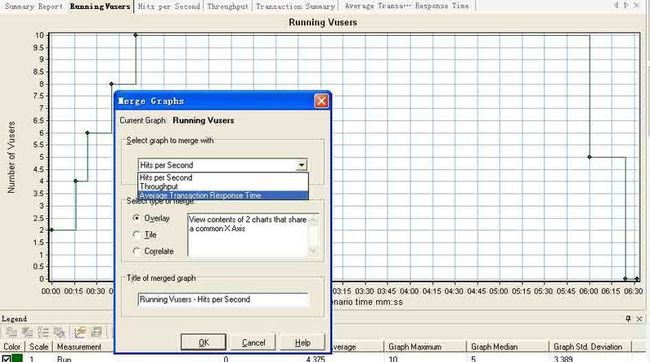The image size is (650, 362).
Task: Sort Legend by the Scale column header
Action: pos(39,347)
